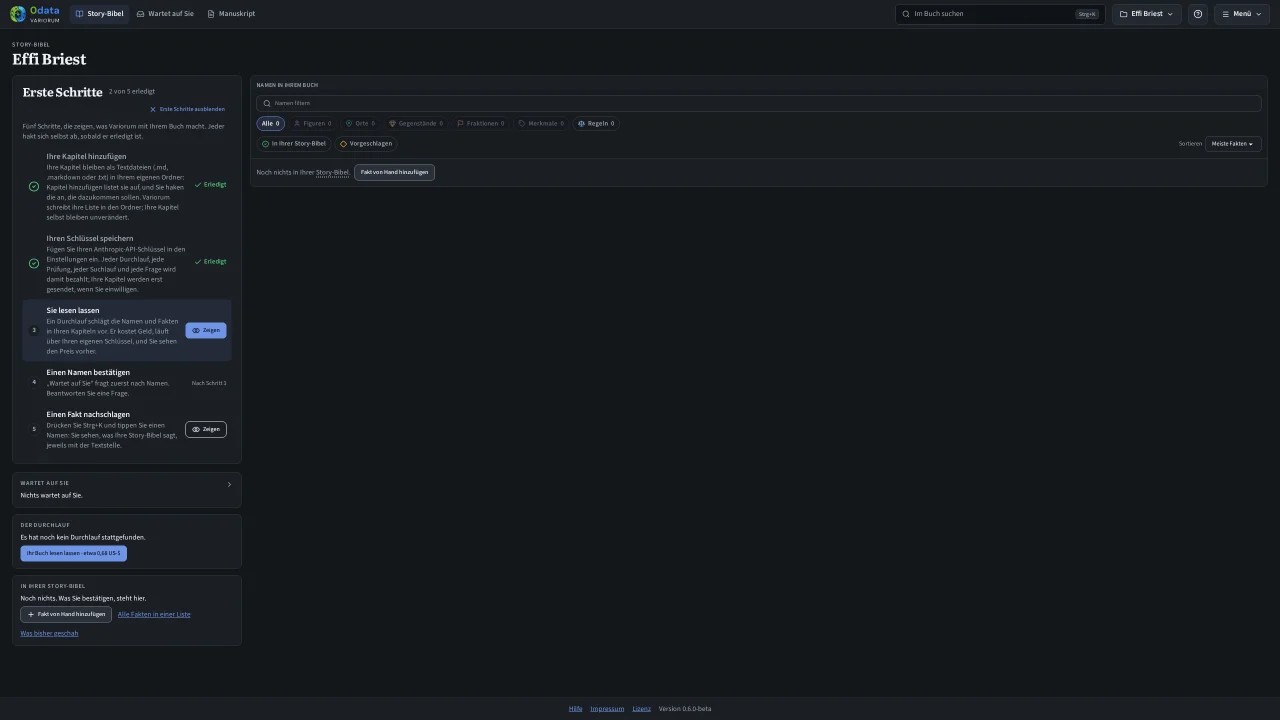Screen dimensions: 1280x720
Task: Select the Gegenstände filter chip
Action: (x=416, y=124)
